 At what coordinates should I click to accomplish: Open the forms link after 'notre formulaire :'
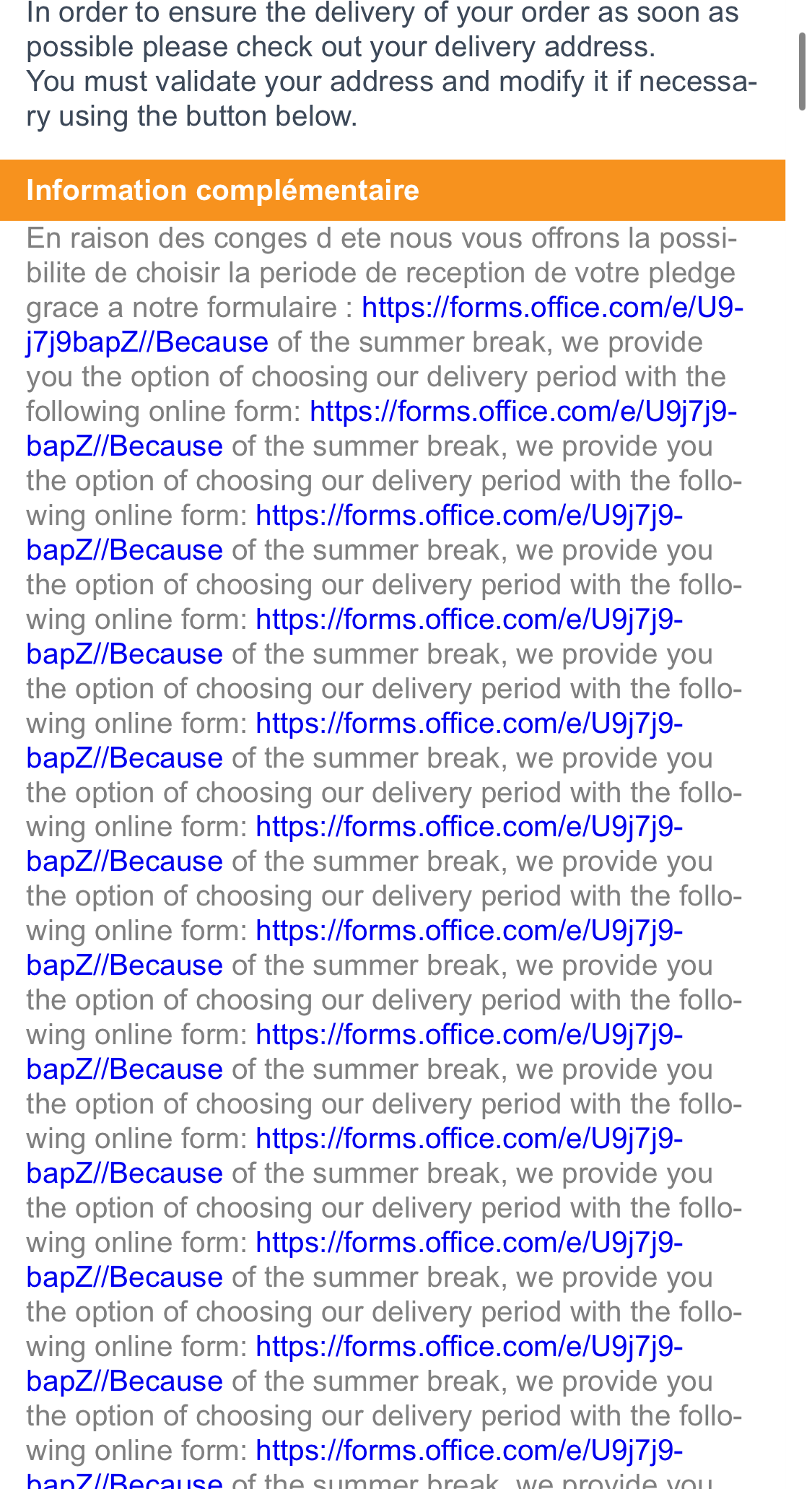(552, 308)
